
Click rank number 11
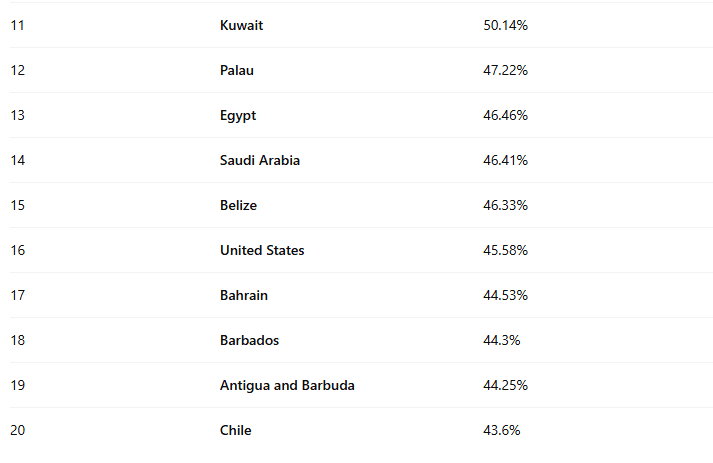[17, 25]
